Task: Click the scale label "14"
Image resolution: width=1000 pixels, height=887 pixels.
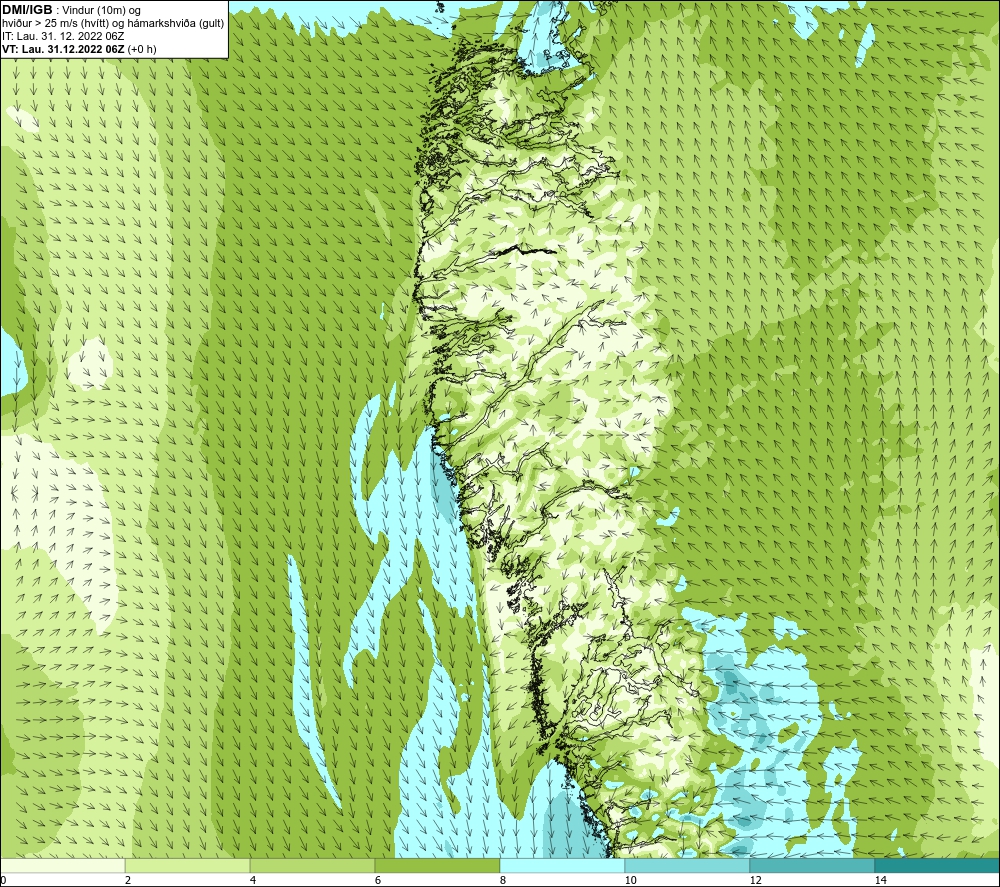Action: pyautogui.click(x=880, y=880)
